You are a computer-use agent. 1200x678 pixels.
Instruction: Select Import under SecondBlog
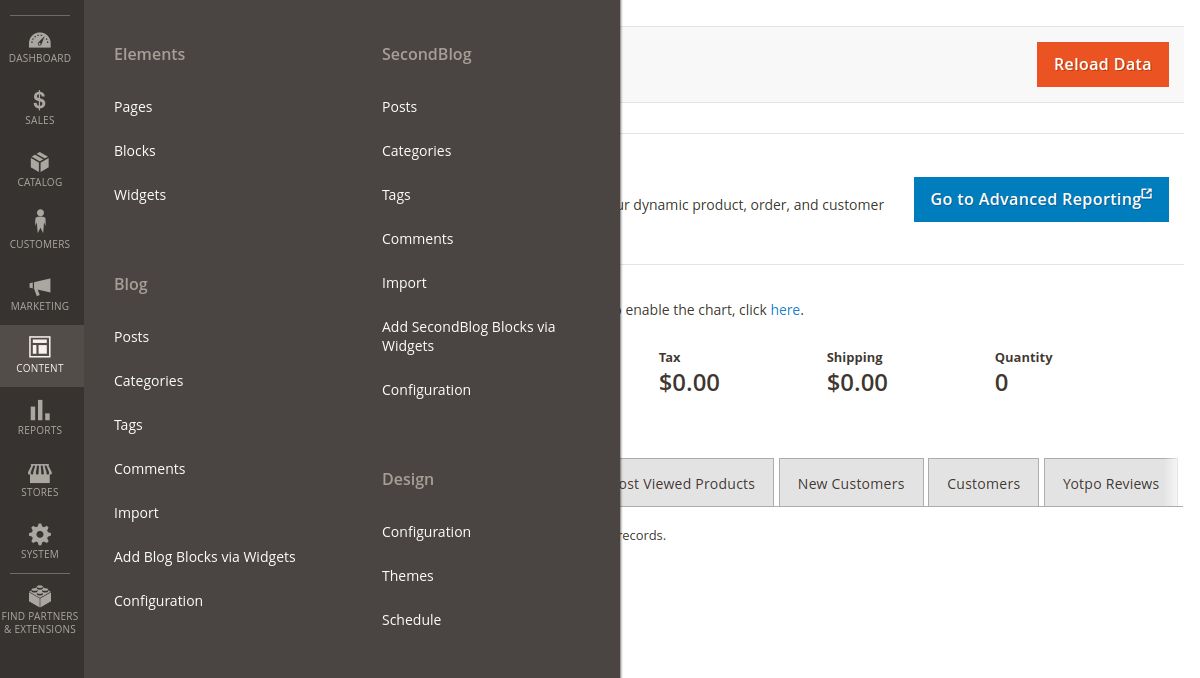[404, 282]
